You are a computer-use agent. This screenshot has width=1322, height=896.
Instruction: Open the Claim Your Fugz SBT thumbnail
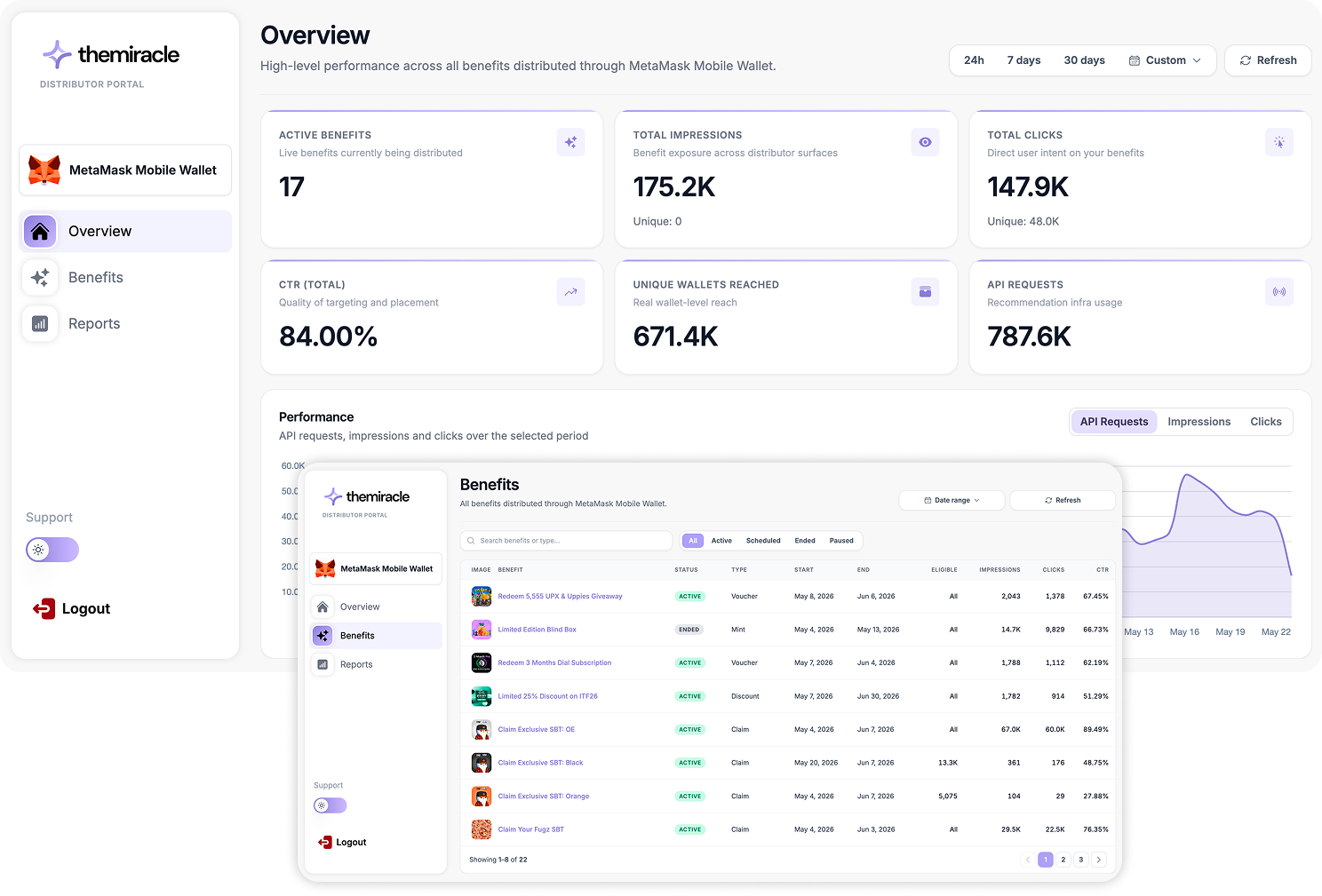[x=482, y=829]
